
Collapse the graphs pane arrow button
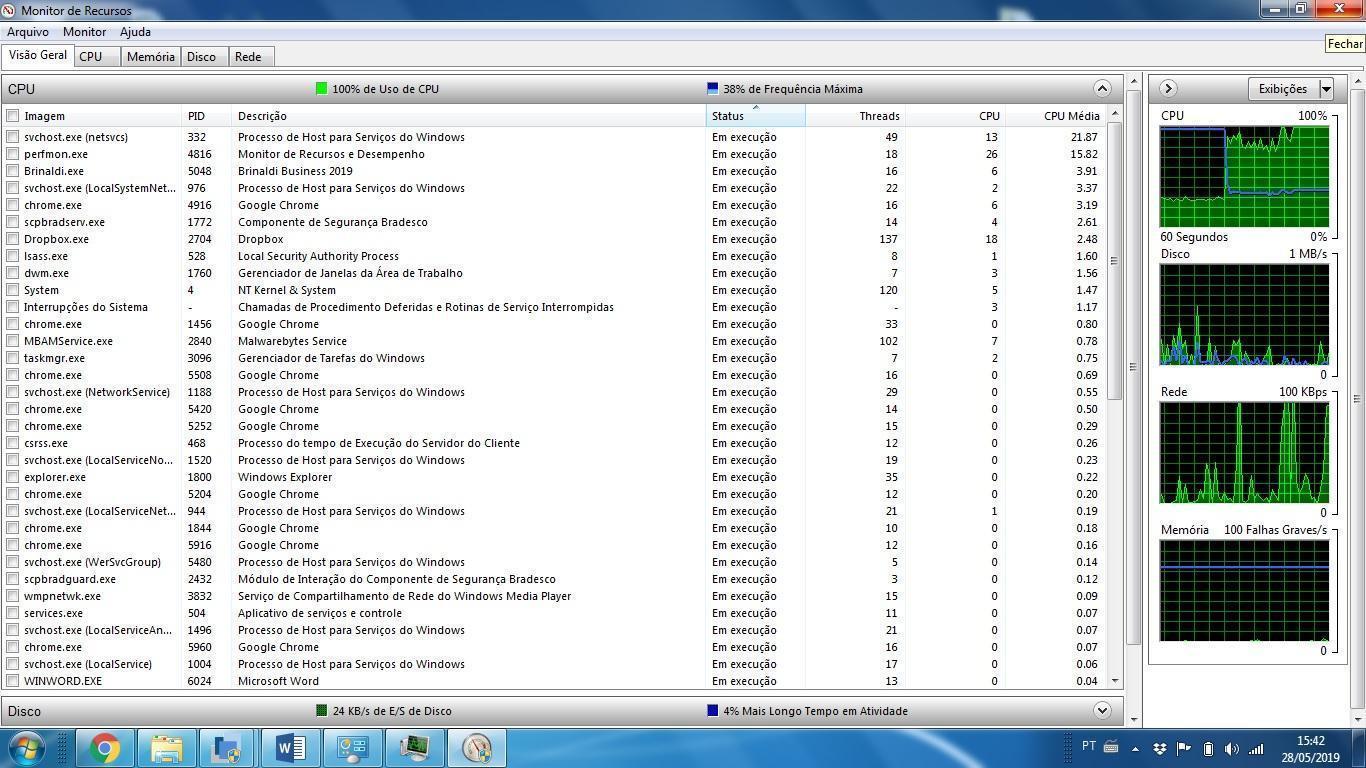(x=1167, y=88)
